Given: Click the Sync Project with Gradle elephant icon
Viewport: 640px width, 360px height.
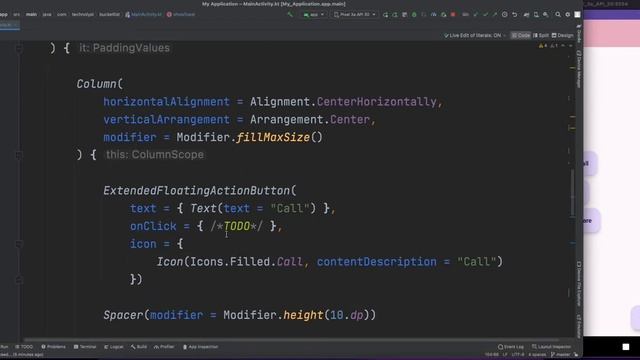Looking at the screenshot, I should [x=526, y=15].
